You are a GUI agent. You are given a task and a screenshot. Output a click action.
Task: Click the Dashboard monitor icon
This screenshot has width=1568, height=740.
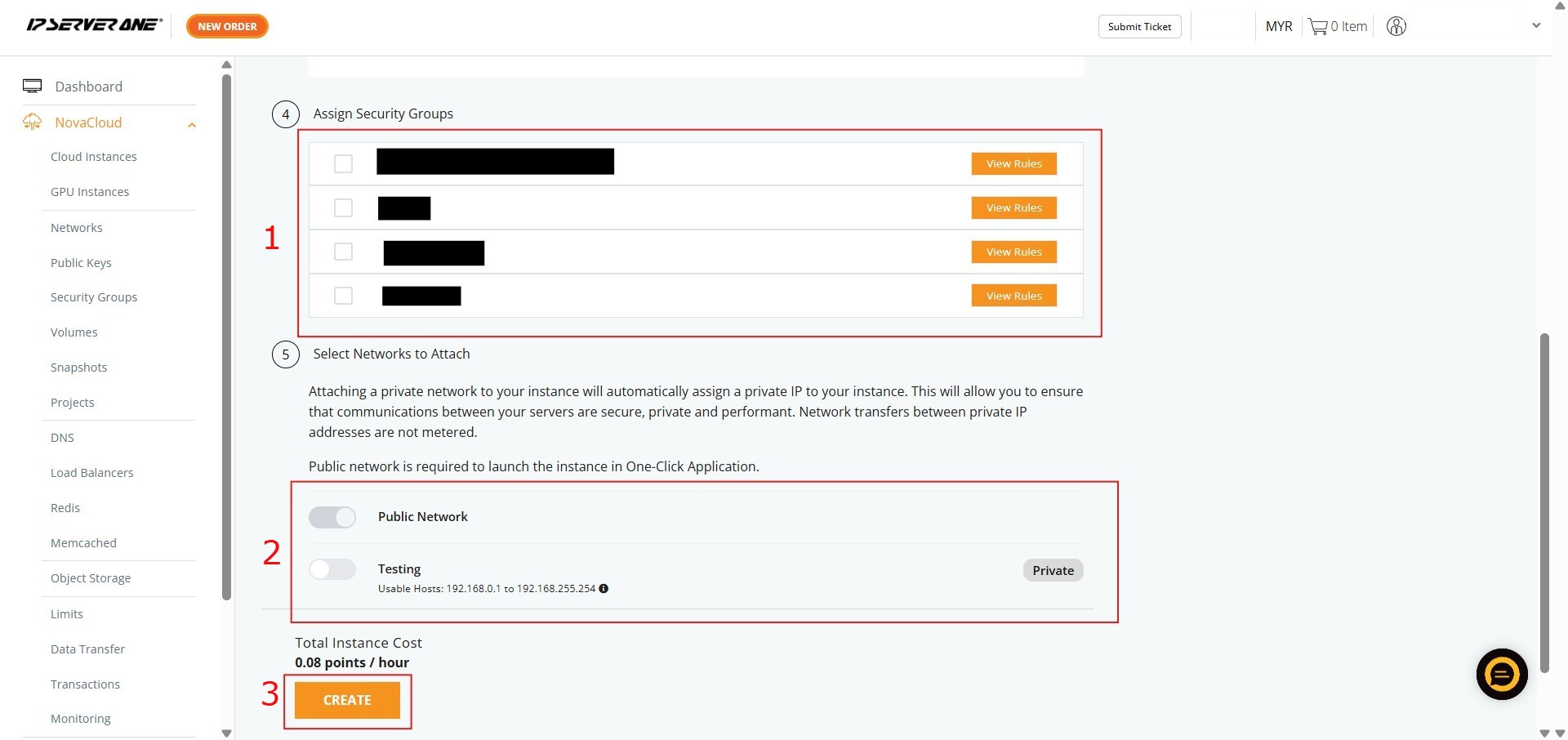point(33,86)
